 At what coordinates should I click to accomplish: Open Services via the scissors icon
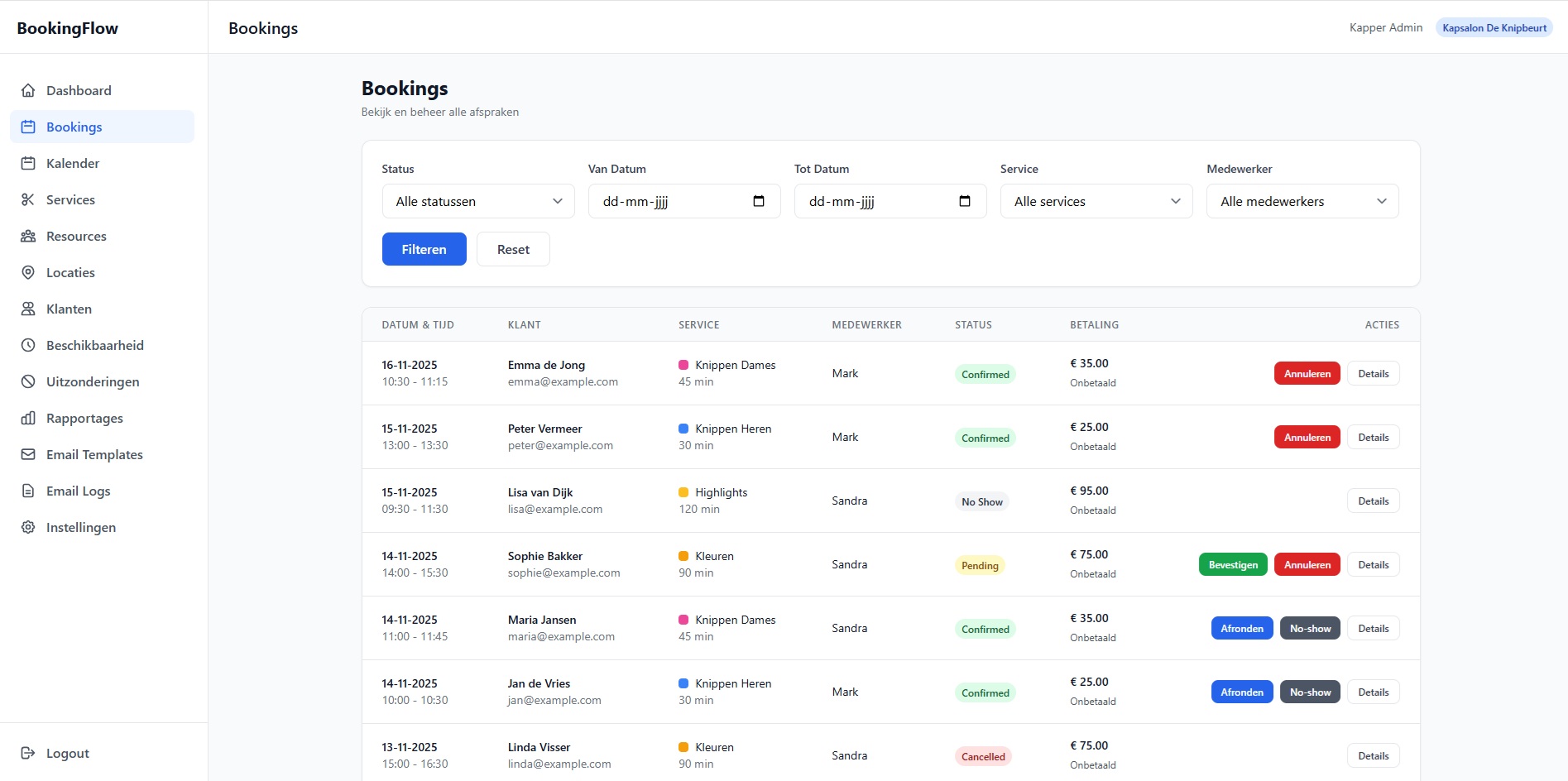(28, 199)
